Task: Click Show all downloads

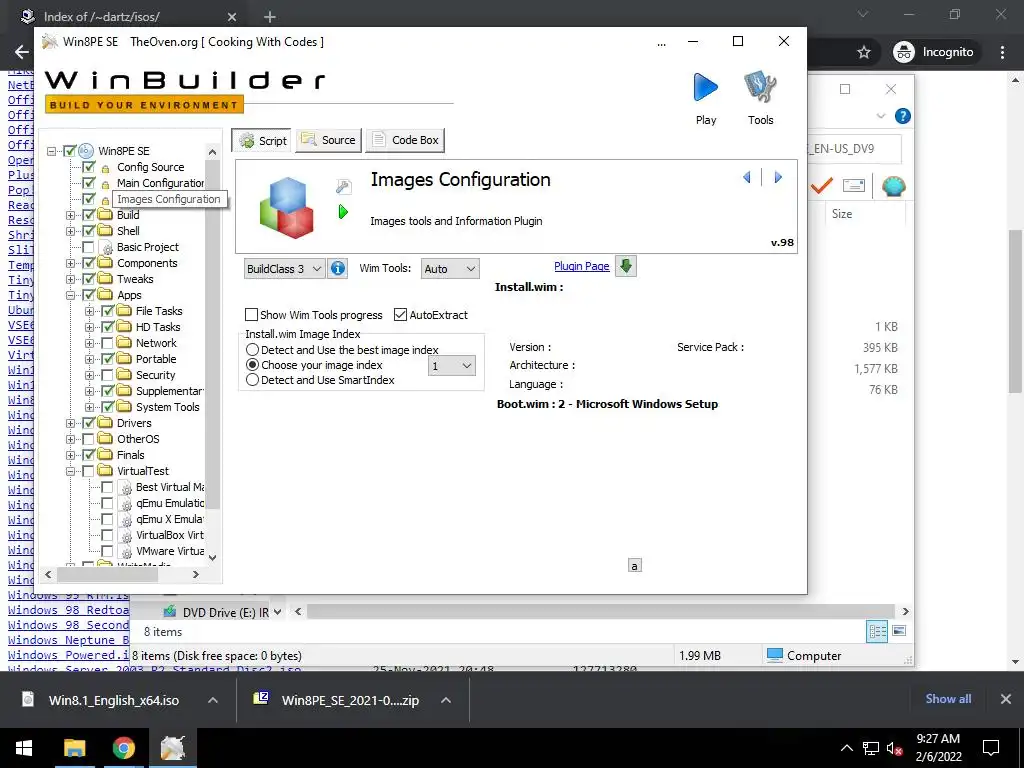Action: pos(948,699)
